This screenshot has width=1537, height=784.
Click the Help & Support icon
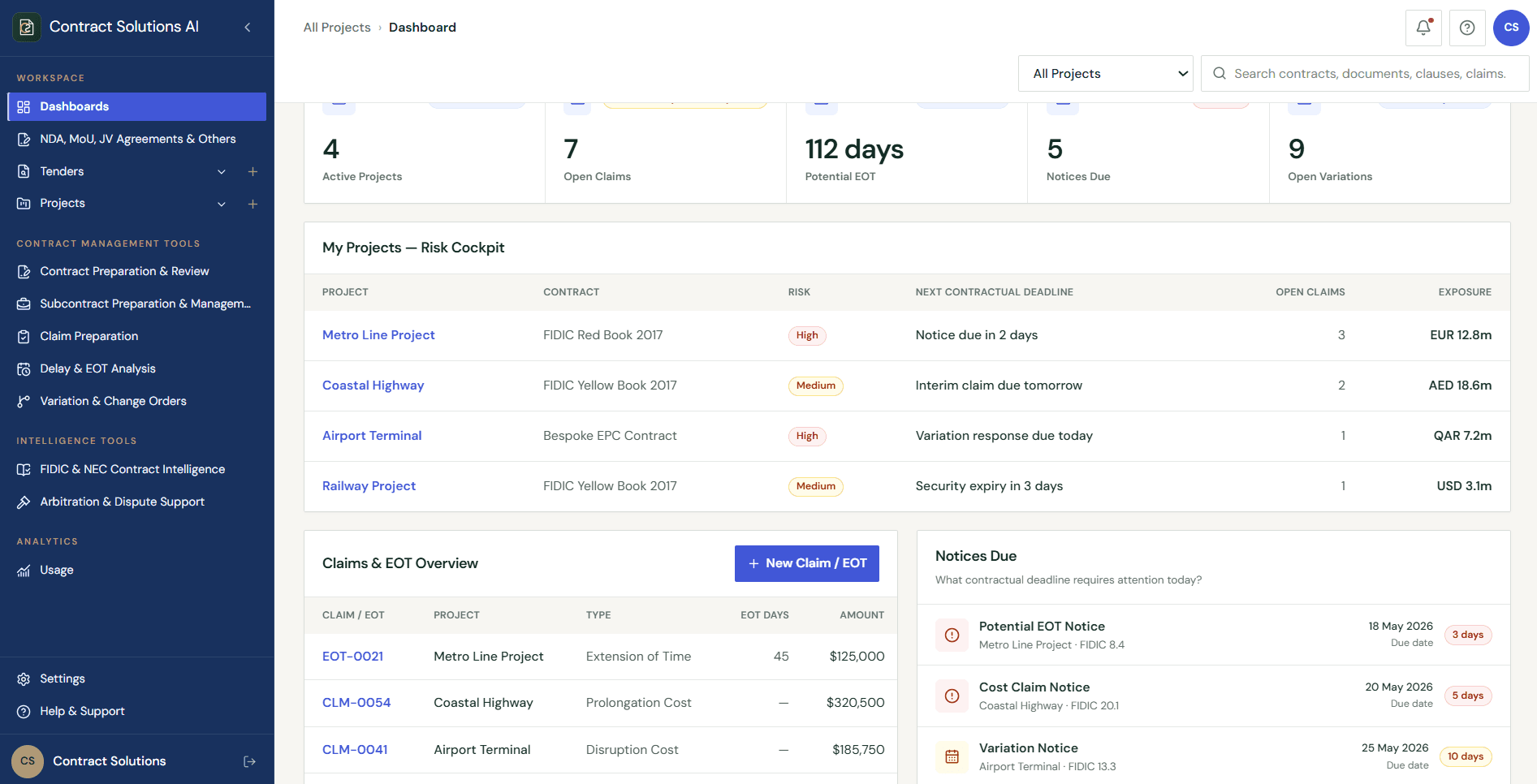pos(24,712)
